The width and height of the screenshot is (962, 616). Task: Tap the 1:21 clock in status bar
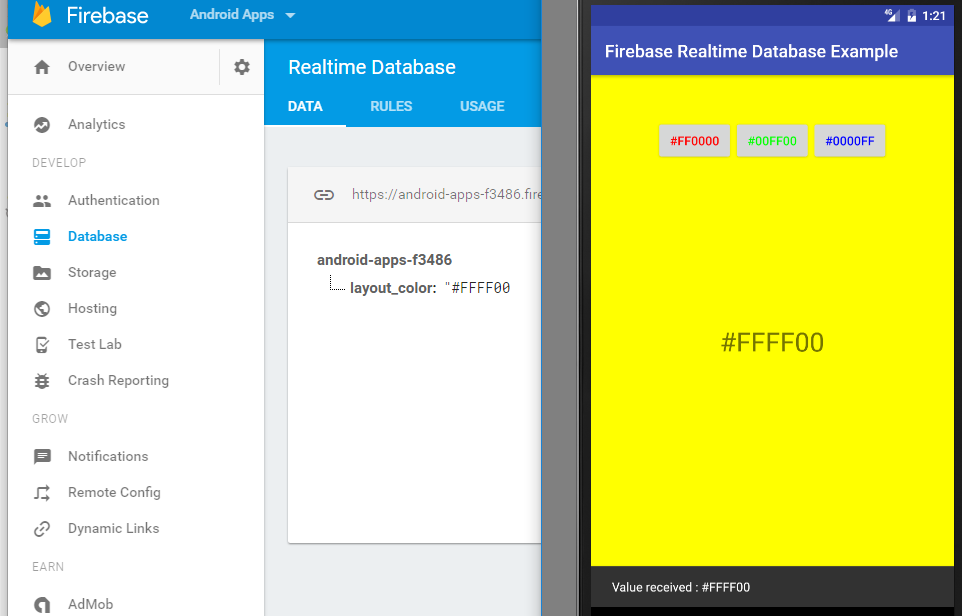[934, 16]
